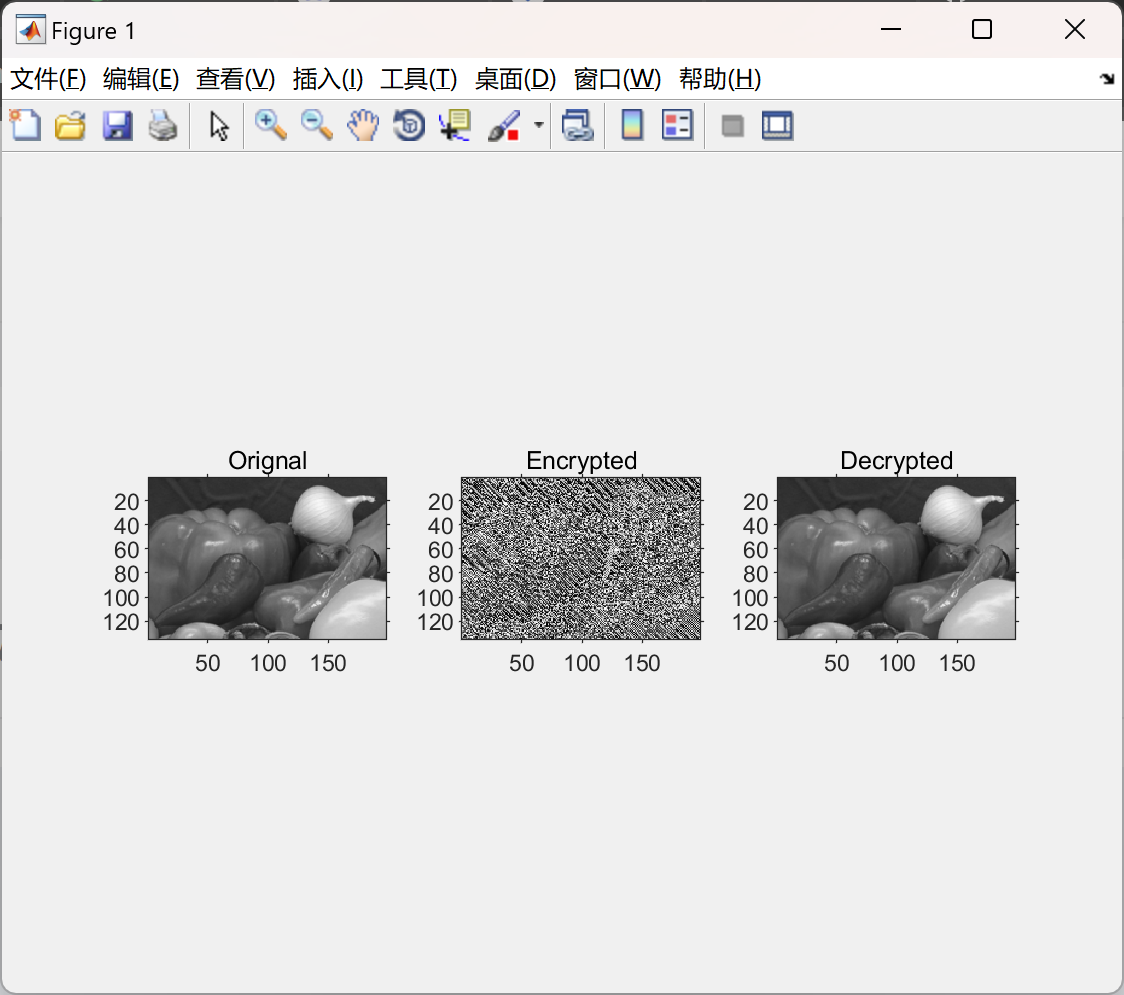
Task: Activate the Zoom Out magnifier tool
Action: [316, 125]
